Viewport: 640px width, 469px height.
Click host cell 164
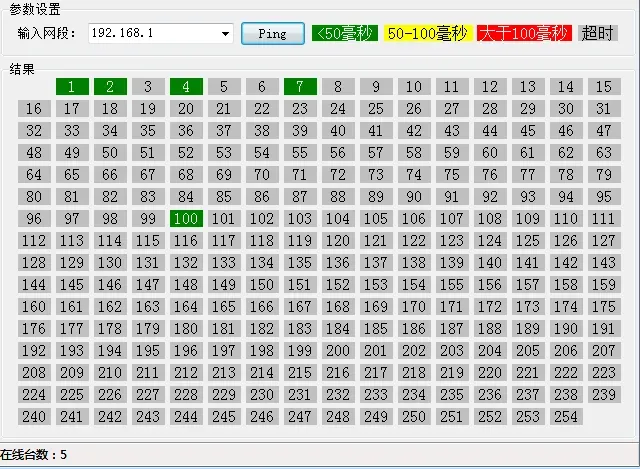point(186,307)
